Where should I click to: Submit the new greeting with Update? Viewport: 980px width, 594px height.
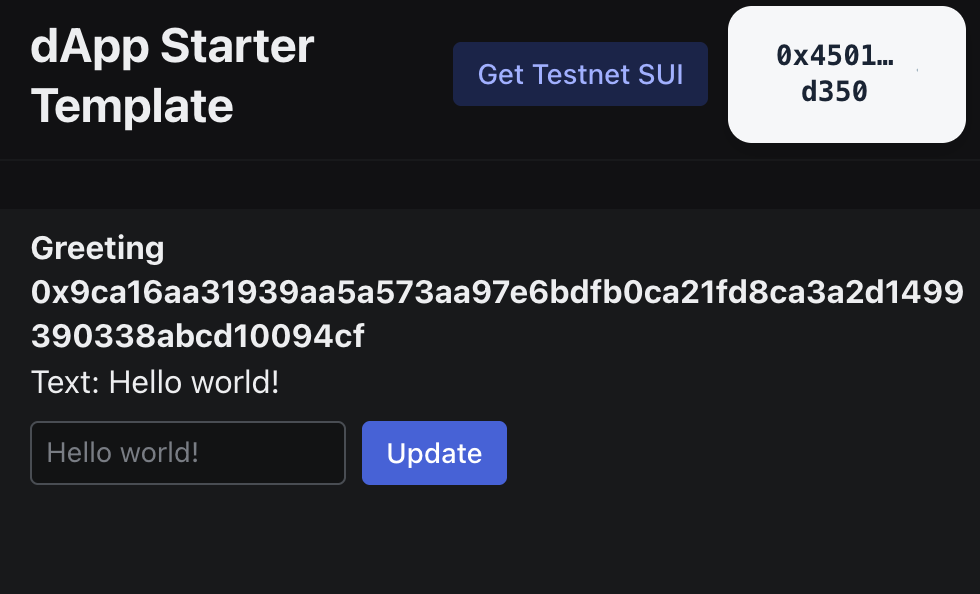pyautogui.click(x=434, y=453)
